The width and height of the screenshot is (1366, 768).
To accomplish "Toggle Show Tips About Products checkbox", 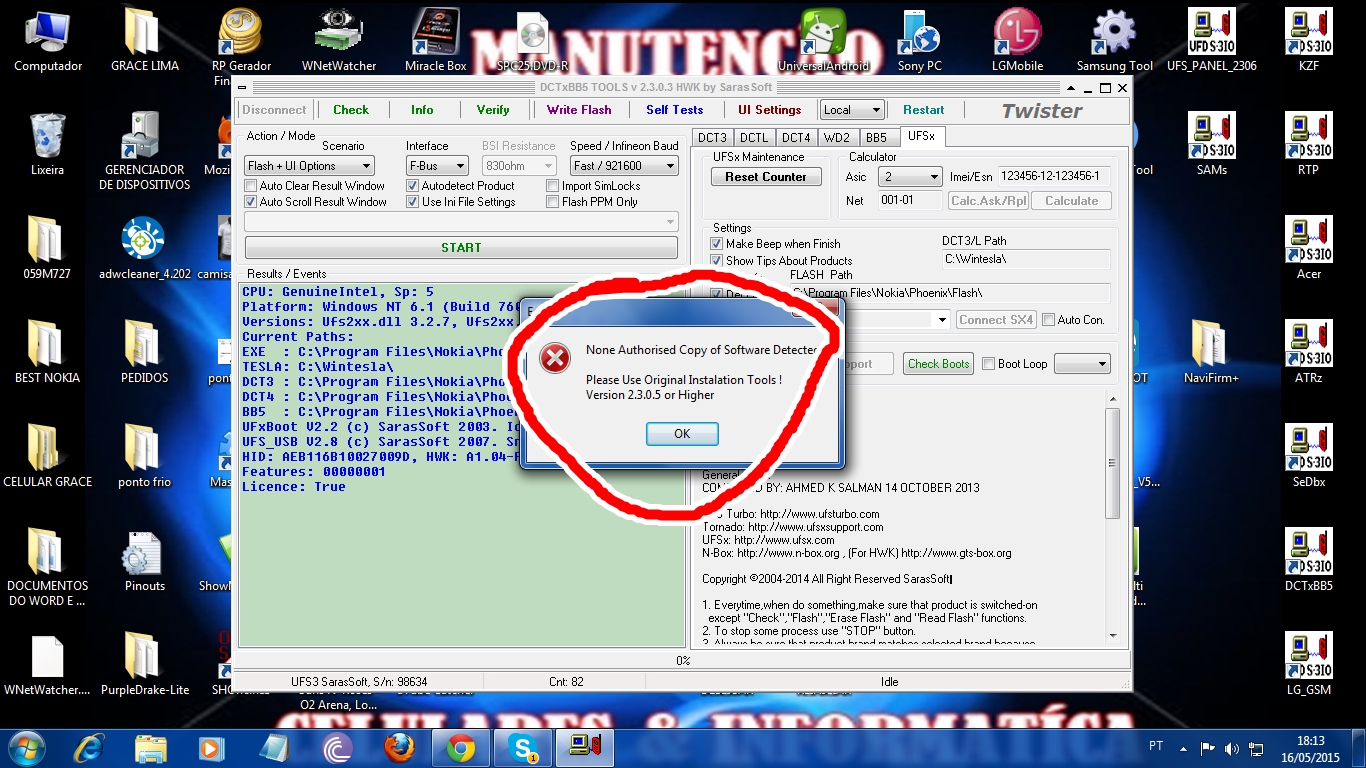I will [x=716, y=261].
